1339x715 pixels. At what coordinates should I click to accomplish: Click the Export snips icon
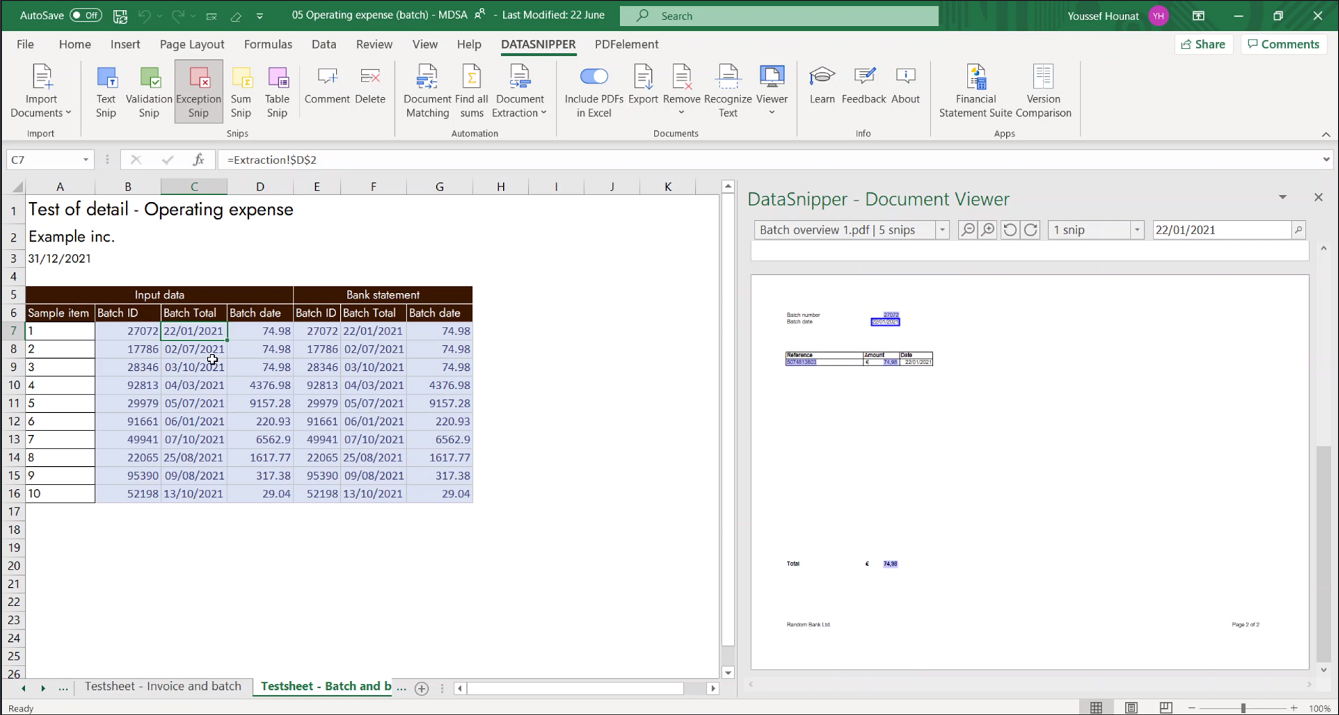[643, 88]
